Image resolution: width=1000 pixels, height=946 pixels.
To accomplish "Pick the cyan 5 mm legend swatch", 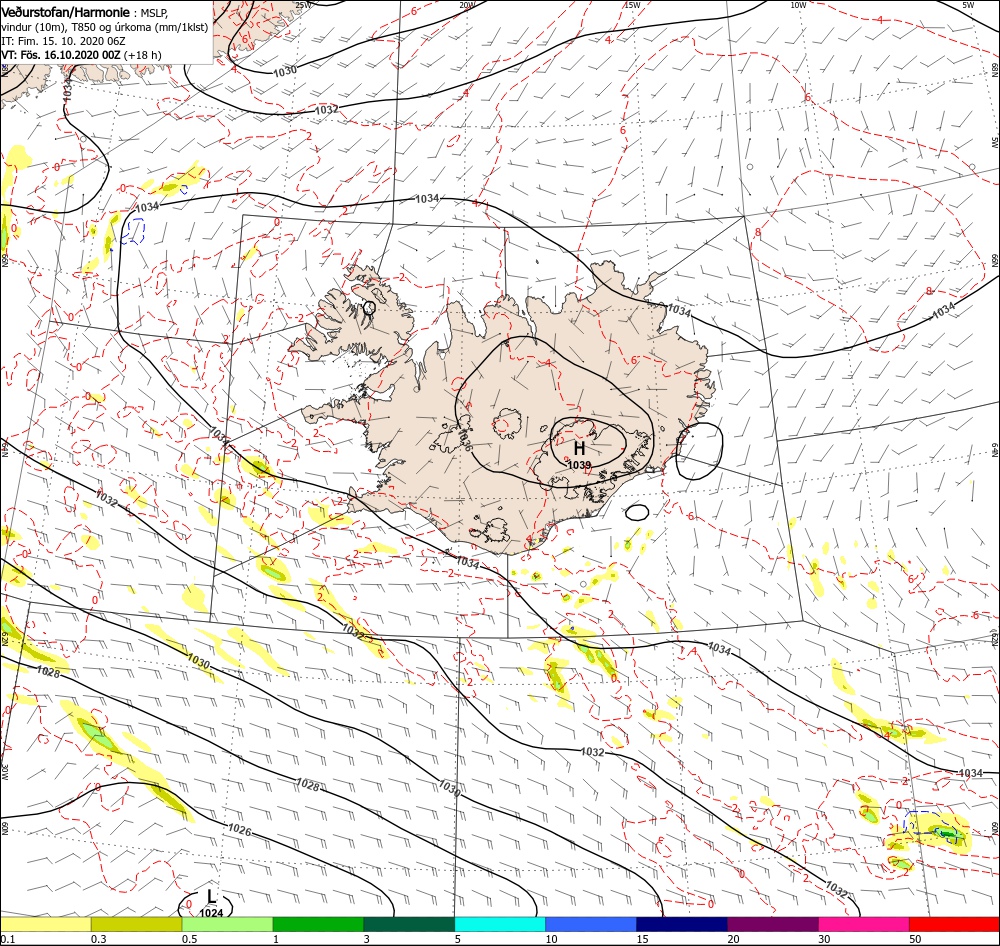I will coord(500,924).
